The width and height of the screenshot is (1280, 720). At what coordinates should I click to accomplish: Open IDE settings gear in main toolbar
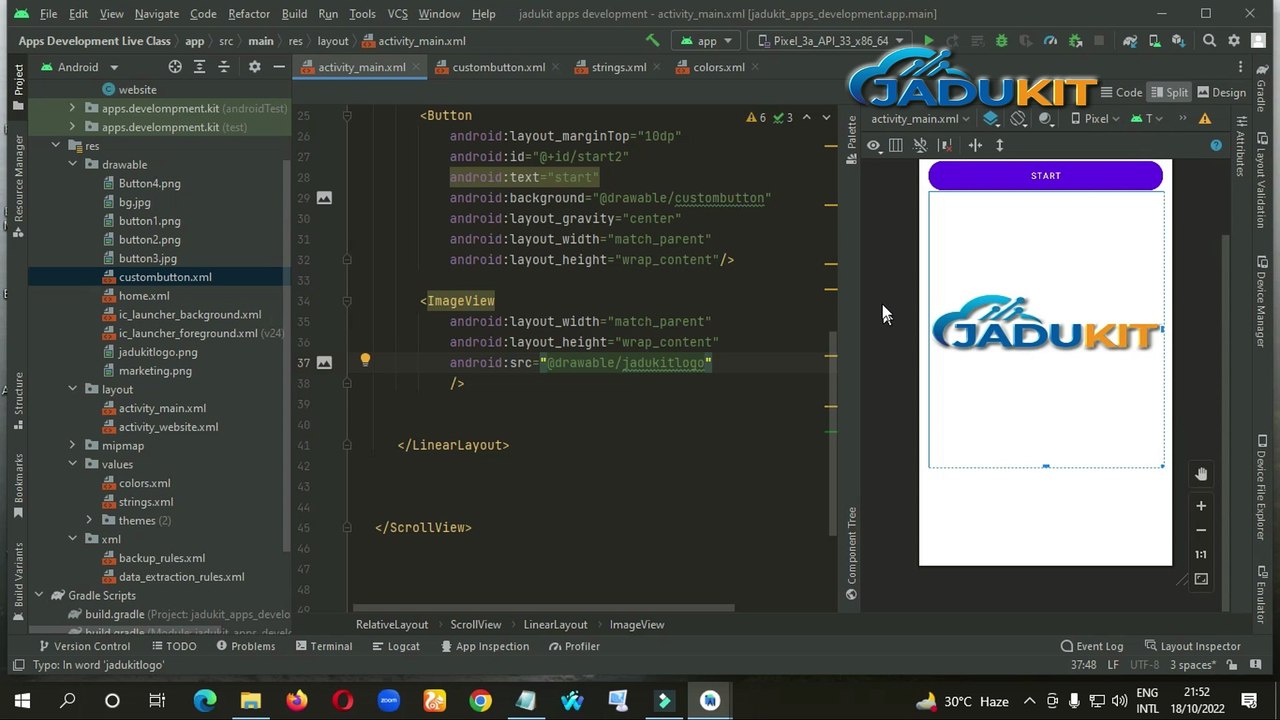(x=1234, y=41)
